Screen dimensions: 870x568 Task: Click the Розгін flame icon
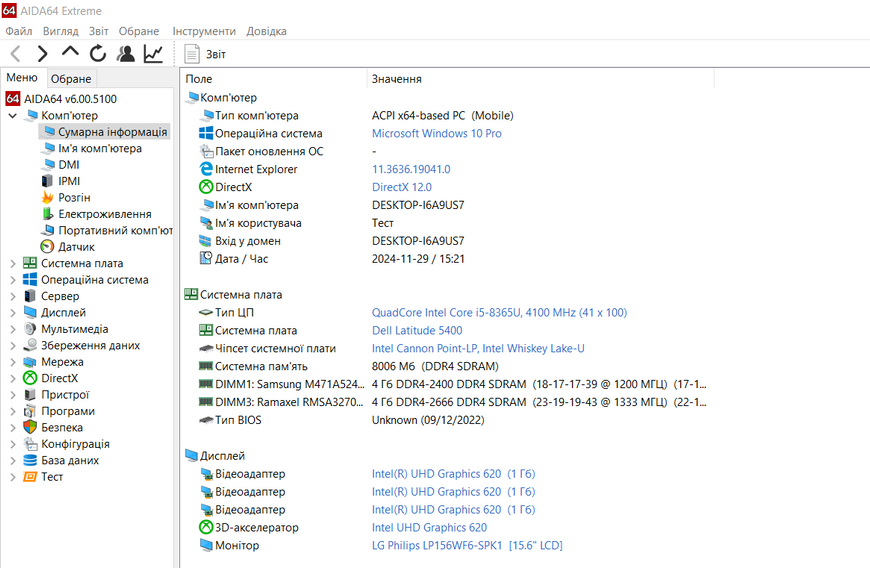(x=48, y=197)
